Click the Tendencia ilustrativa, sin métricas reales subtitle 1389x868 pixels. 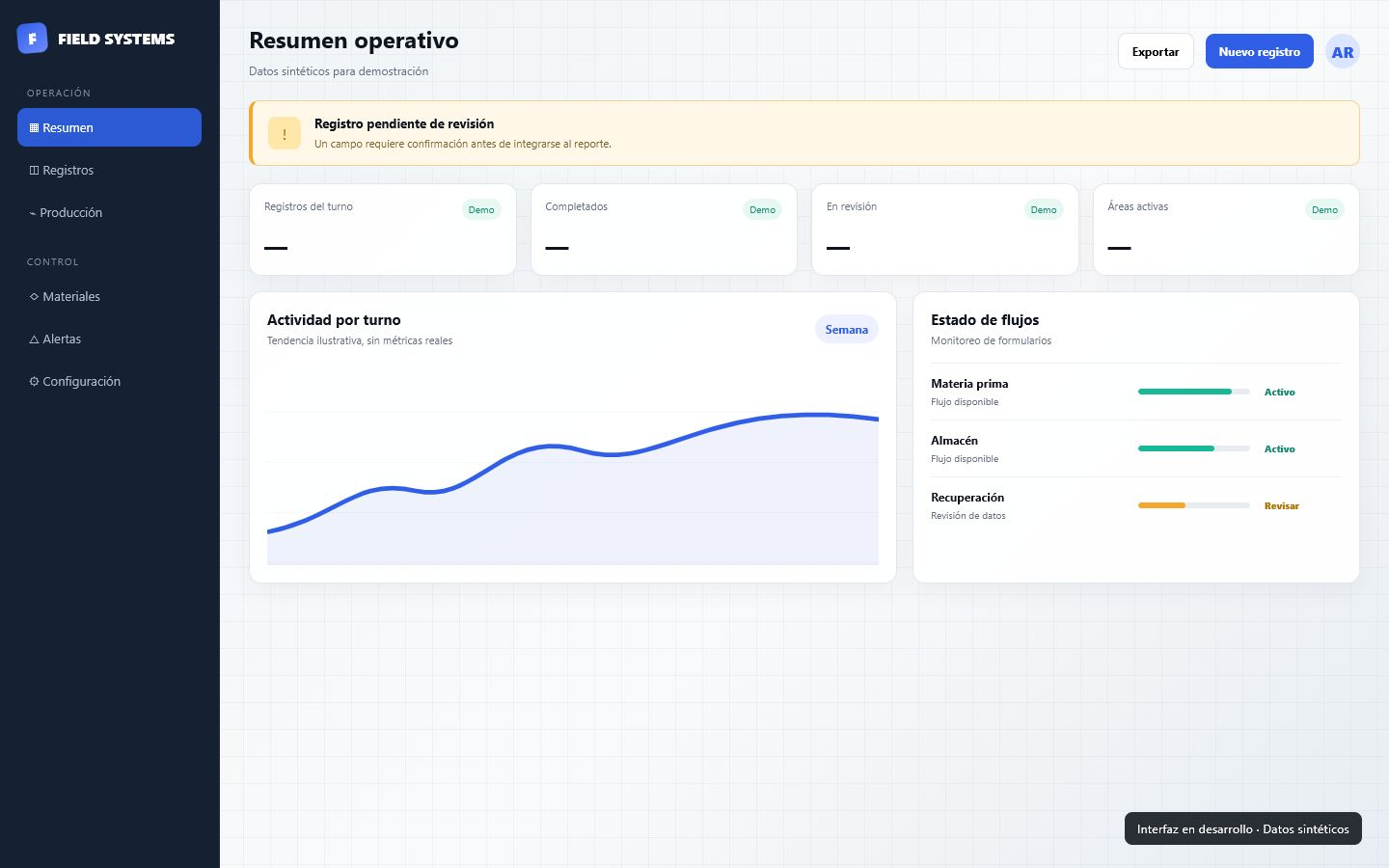[360, 340]
